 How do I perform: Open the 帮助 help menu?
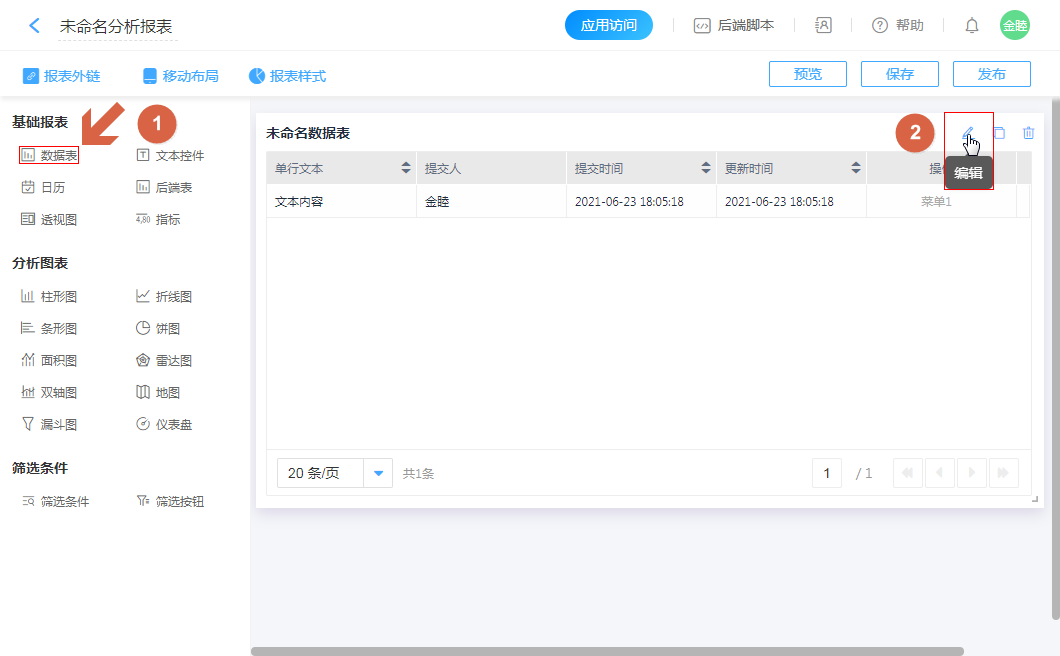[898, 26]
